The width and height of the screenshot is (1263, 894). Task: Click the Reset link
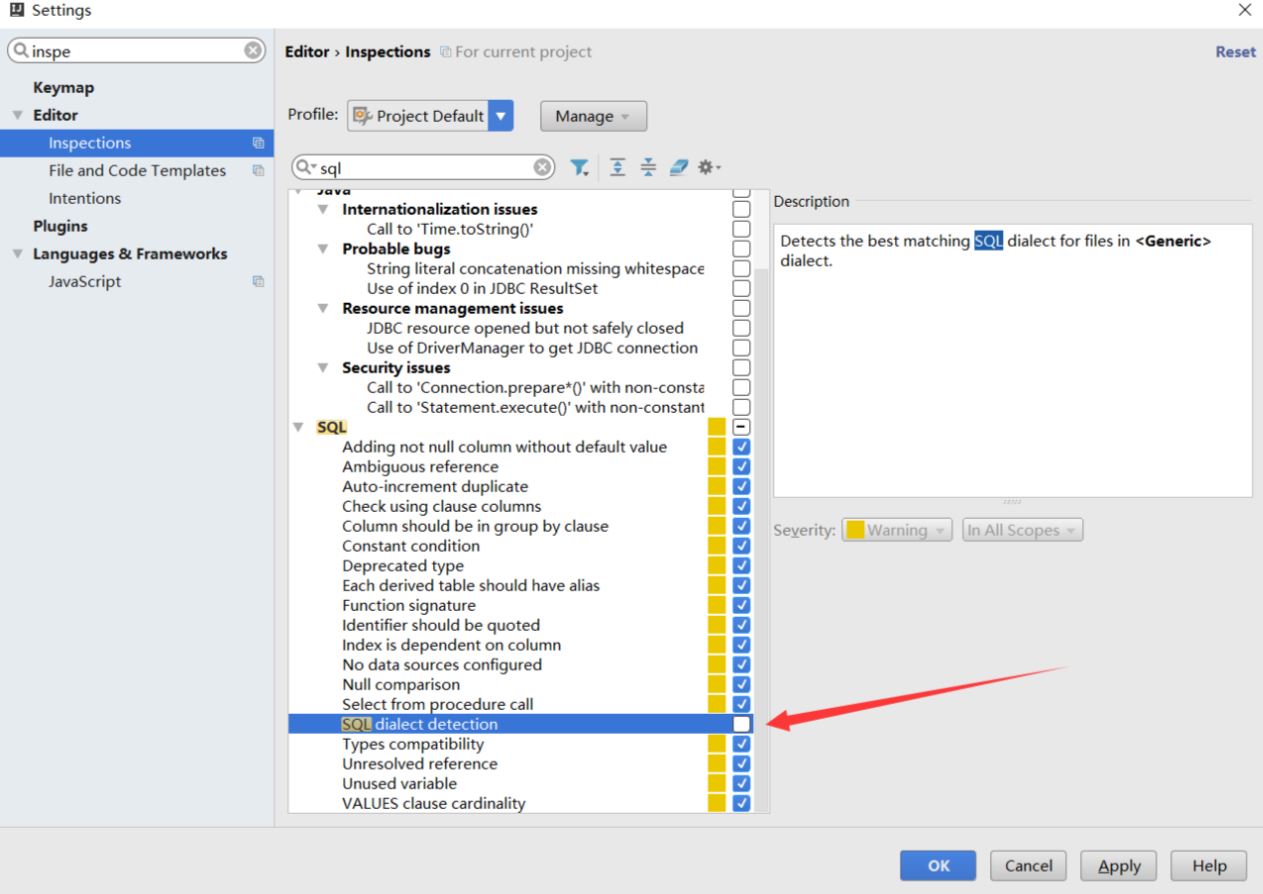tap(1235, 51)
